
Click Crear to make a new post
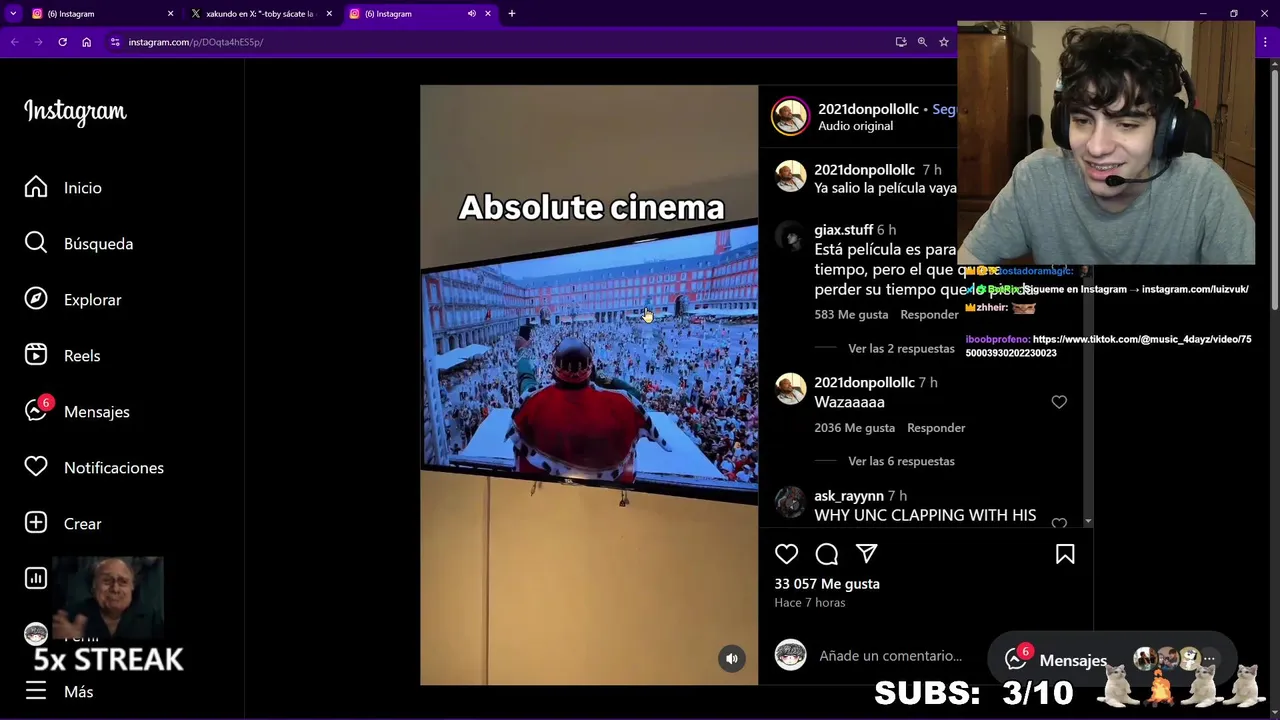point(63,524)
